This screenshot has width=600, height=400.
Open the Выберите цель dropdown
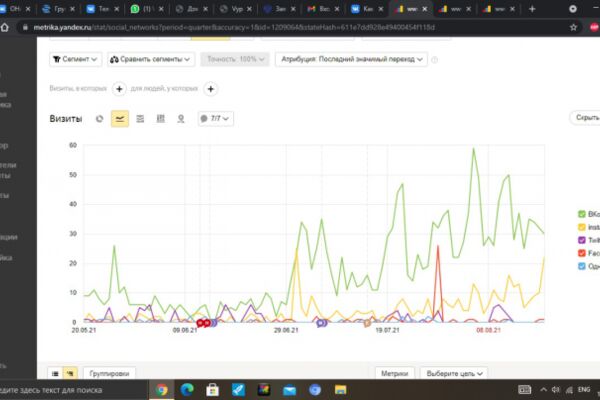click(x=454, y=373)
